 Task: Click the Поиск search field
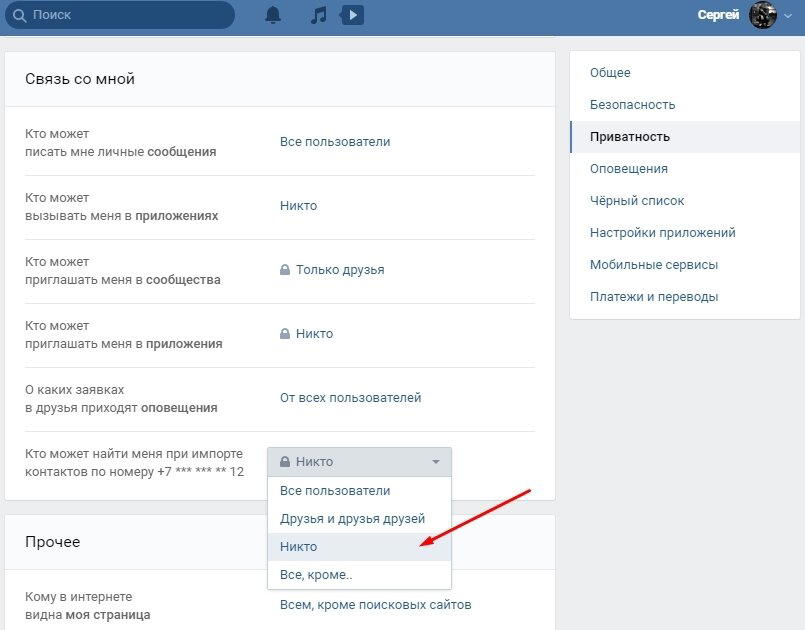click(120, 15)
